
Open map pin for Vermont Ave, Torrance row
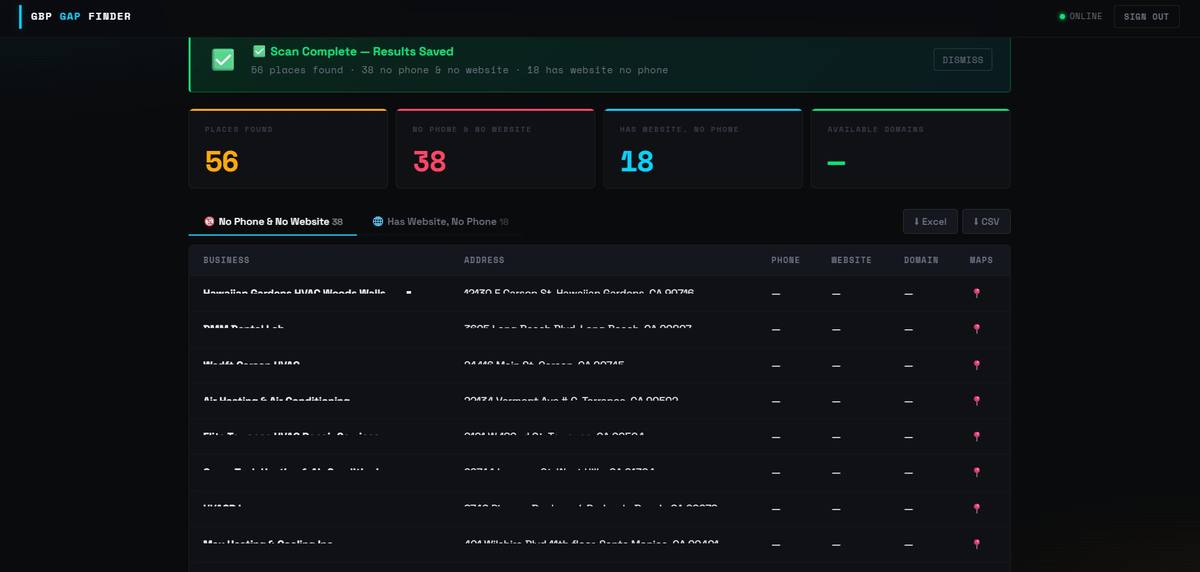click(x=976, y=401)
